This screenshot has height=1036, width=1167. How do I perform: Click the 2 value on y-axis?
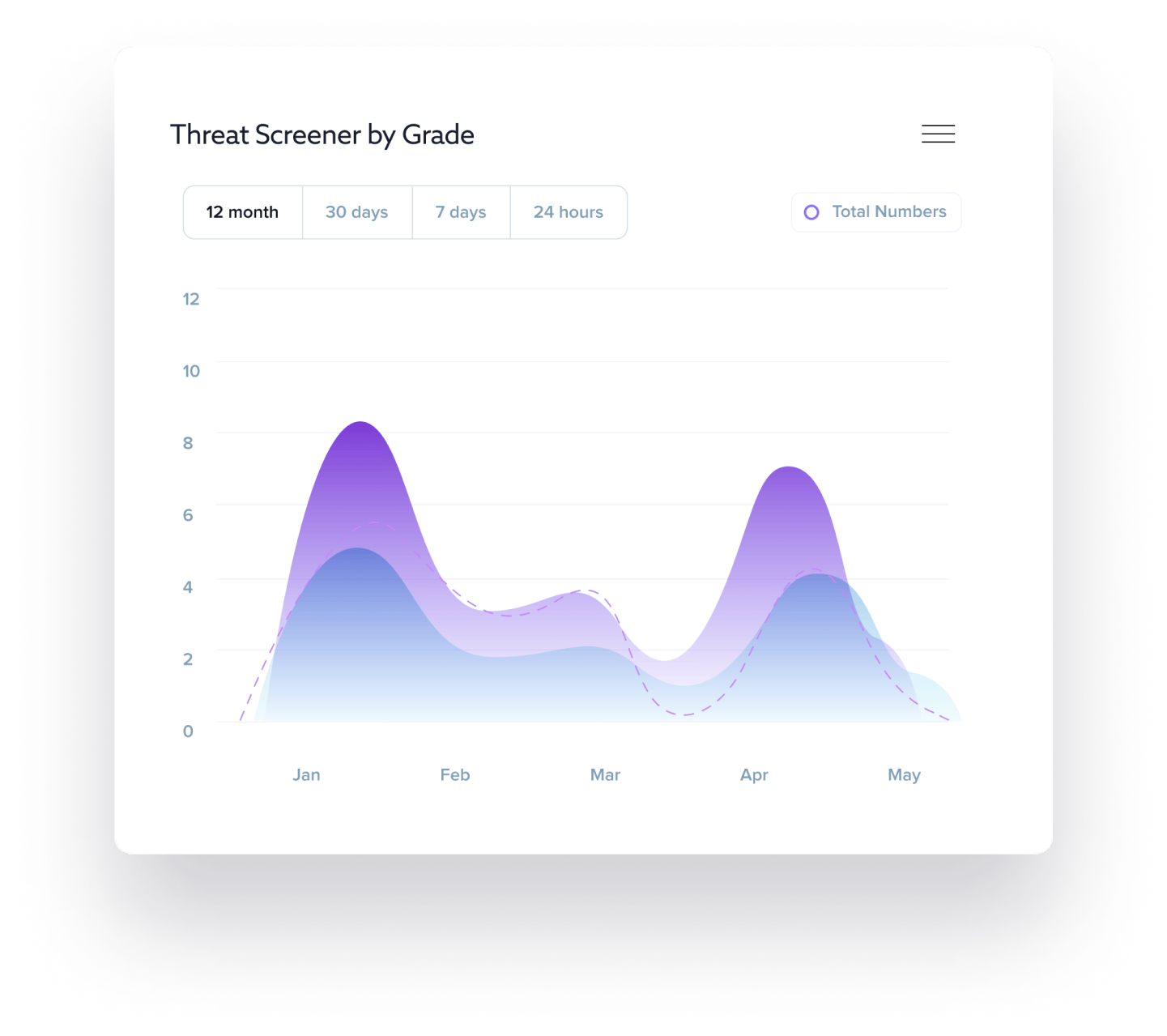click(x=188, y=659)
